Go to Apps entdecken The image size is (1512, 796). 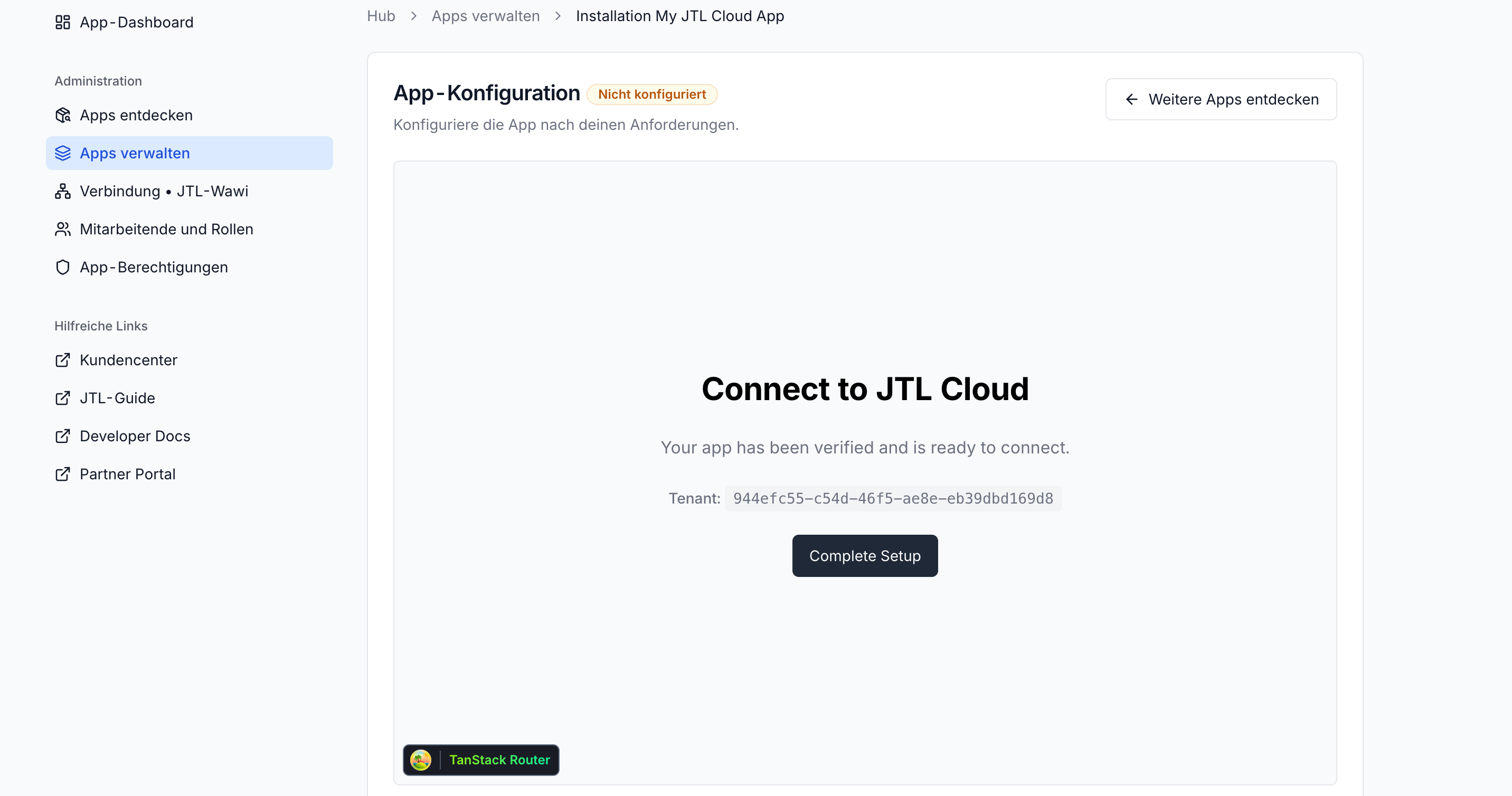[x=189, y=115]
